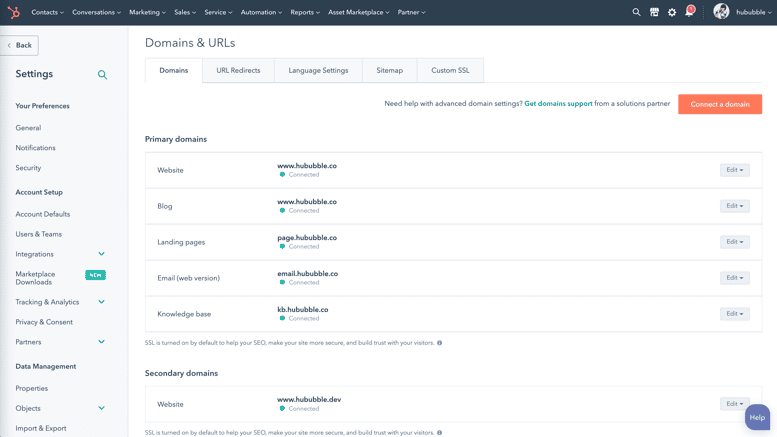
Task: Switch to the URL Redirects tab
Action: [238, 71]
